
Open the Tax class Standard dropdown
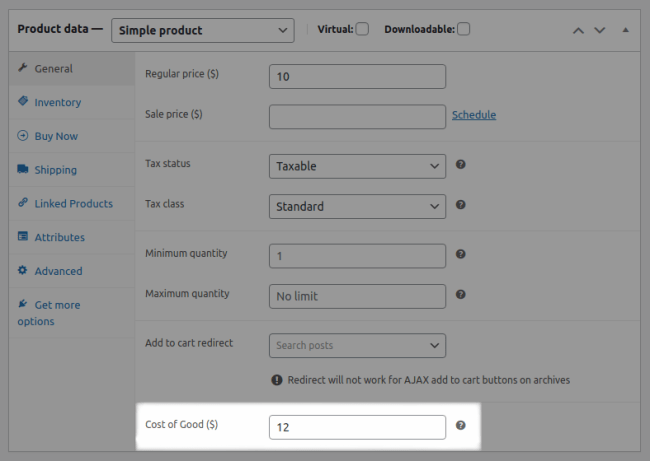357,206
